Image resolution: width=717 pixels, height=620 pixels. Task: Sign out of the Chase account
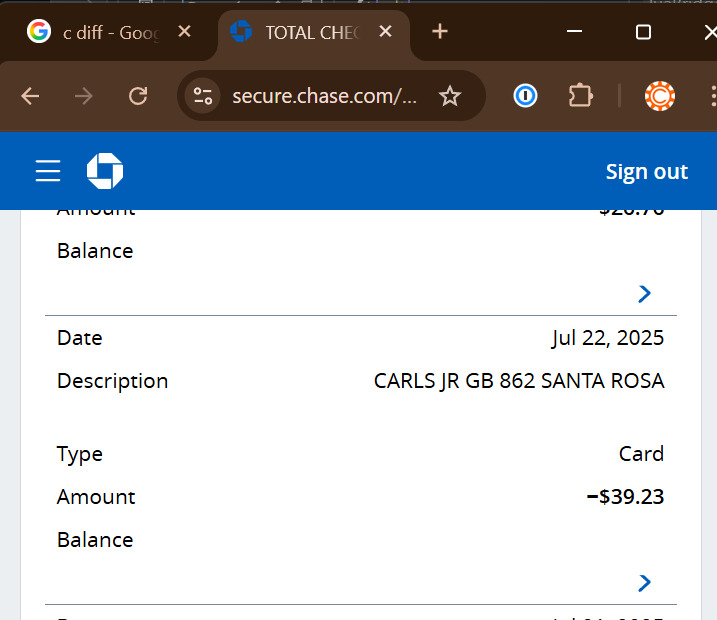click(646, 171)
